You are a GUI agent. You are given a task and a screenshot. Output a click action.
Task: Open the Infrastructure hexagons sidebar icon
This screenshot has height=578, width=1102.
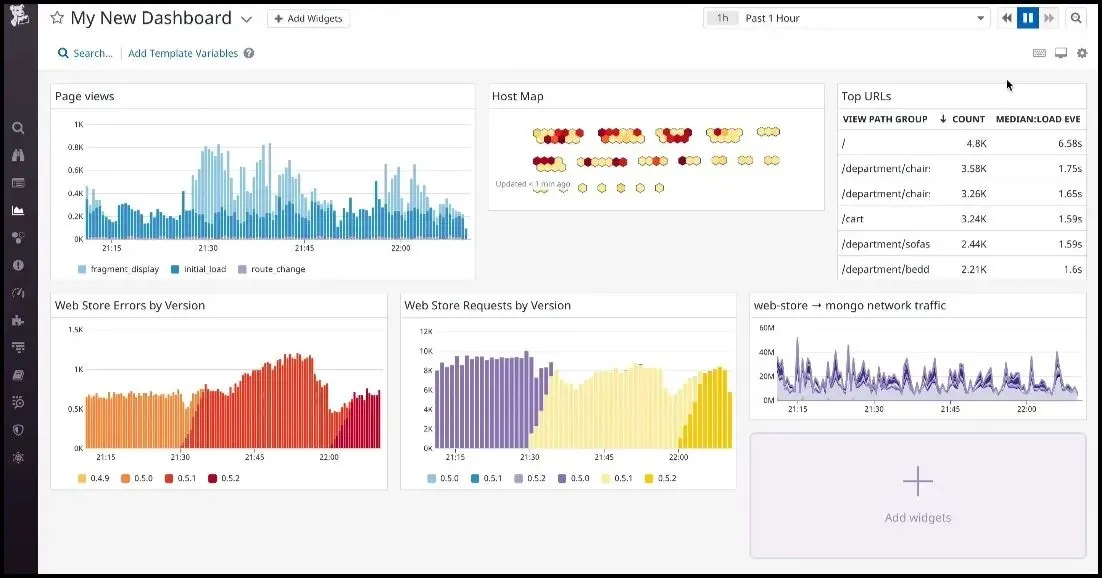[18, 238]
